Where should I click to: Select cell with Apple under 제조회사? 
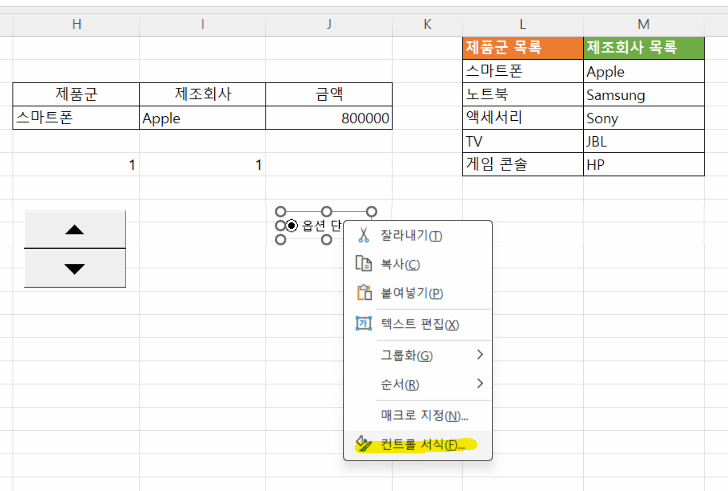pos(202,118)
